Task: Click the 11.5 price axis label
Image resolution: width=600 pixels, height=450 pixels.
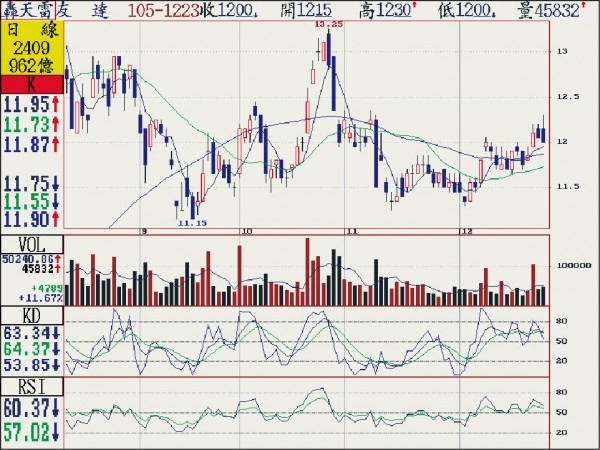Action: click(568, 187)
